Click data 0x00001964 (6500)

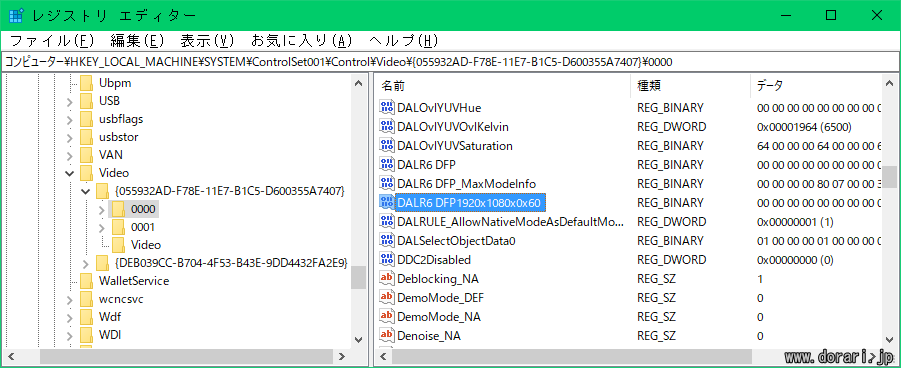point(804,126)
